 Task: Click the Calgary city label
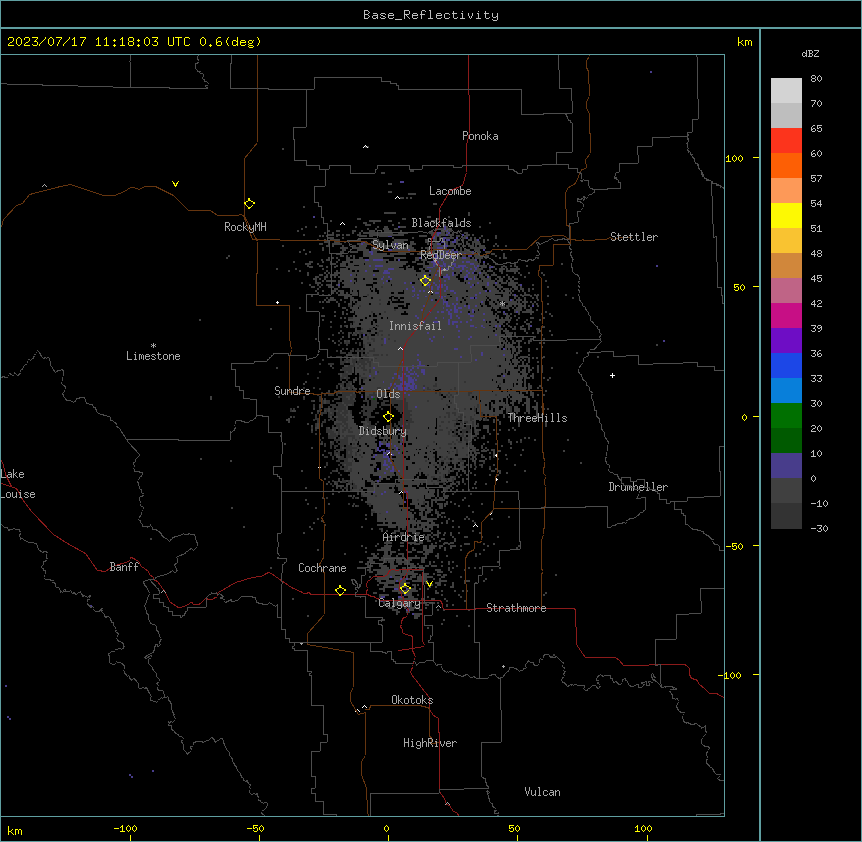click(x=400, y=603)
